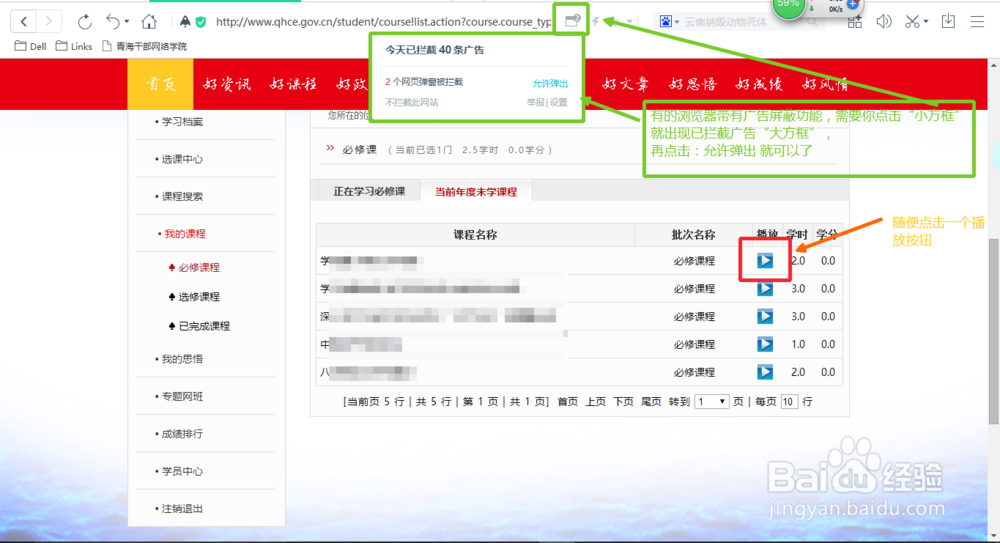Open the Dell bookmarks folder
The image size is (1000, 543).
[x=31, y=46]
